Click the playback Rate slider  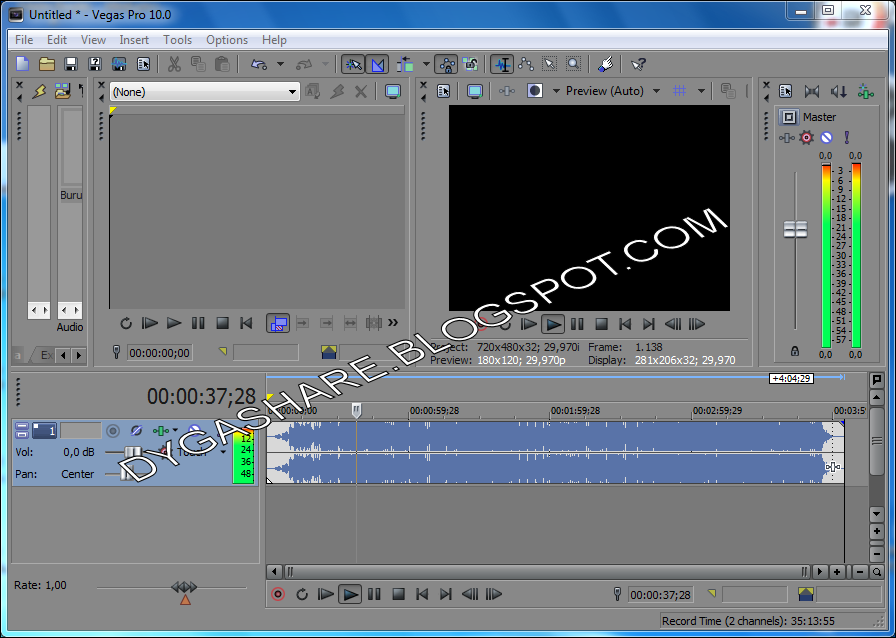(x=185, y=587)
